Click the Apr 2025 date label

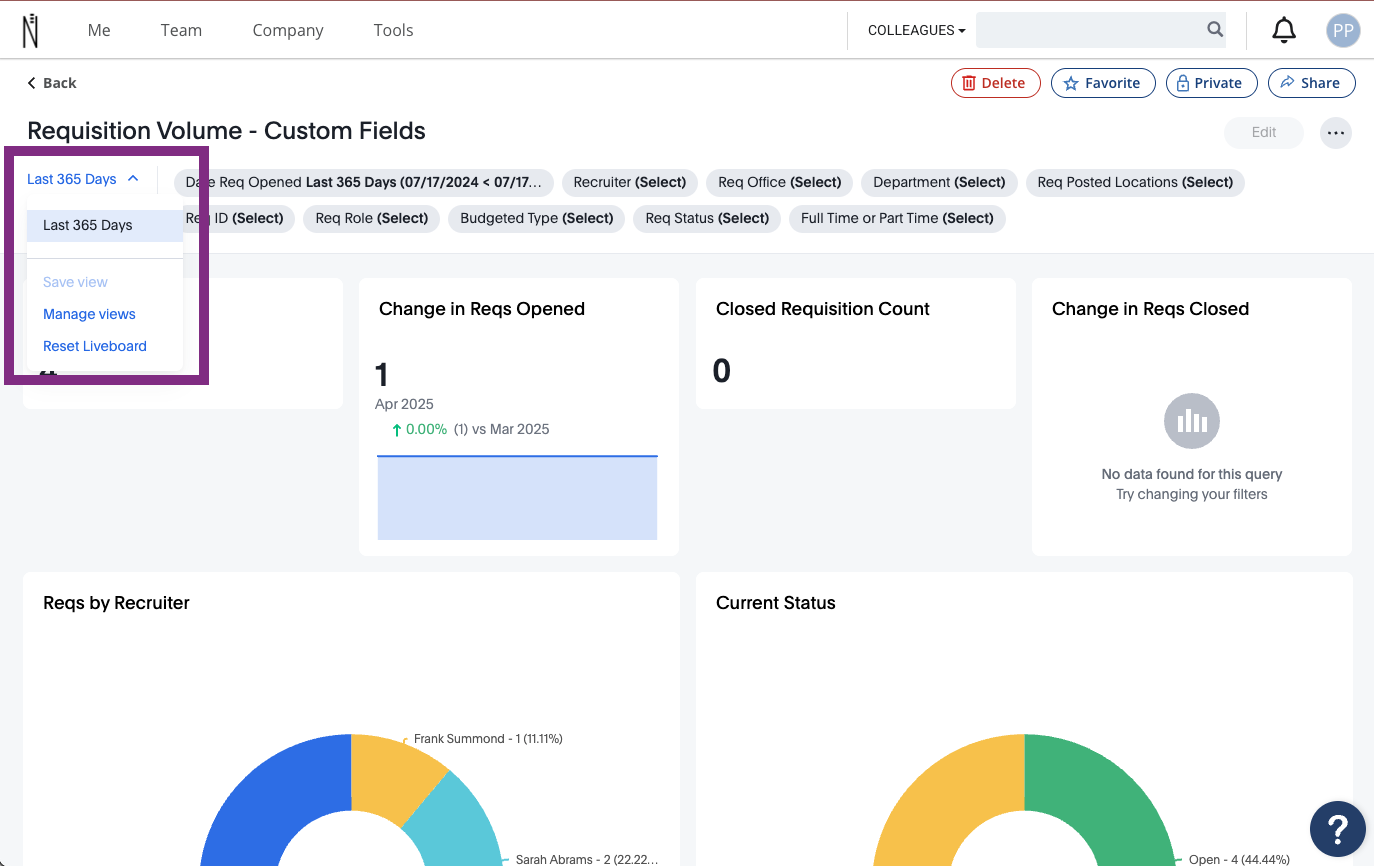(404, 404)
